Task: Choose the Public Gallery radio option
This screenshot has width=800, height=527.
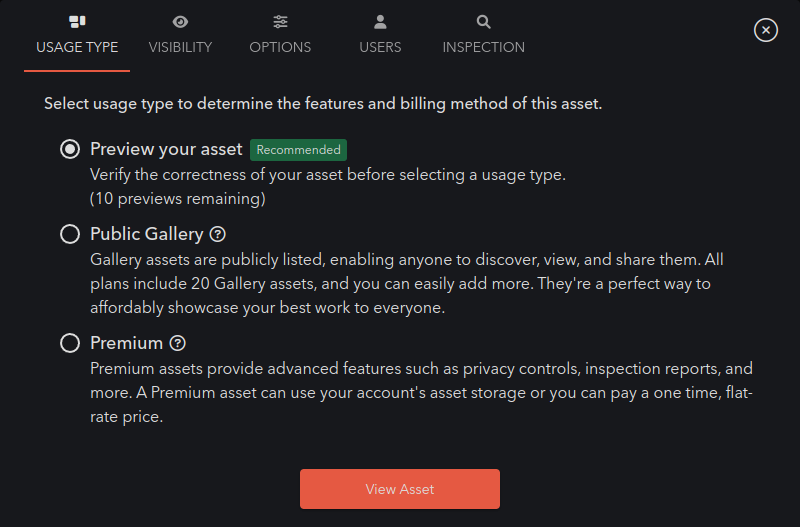Action: [70, 234]
